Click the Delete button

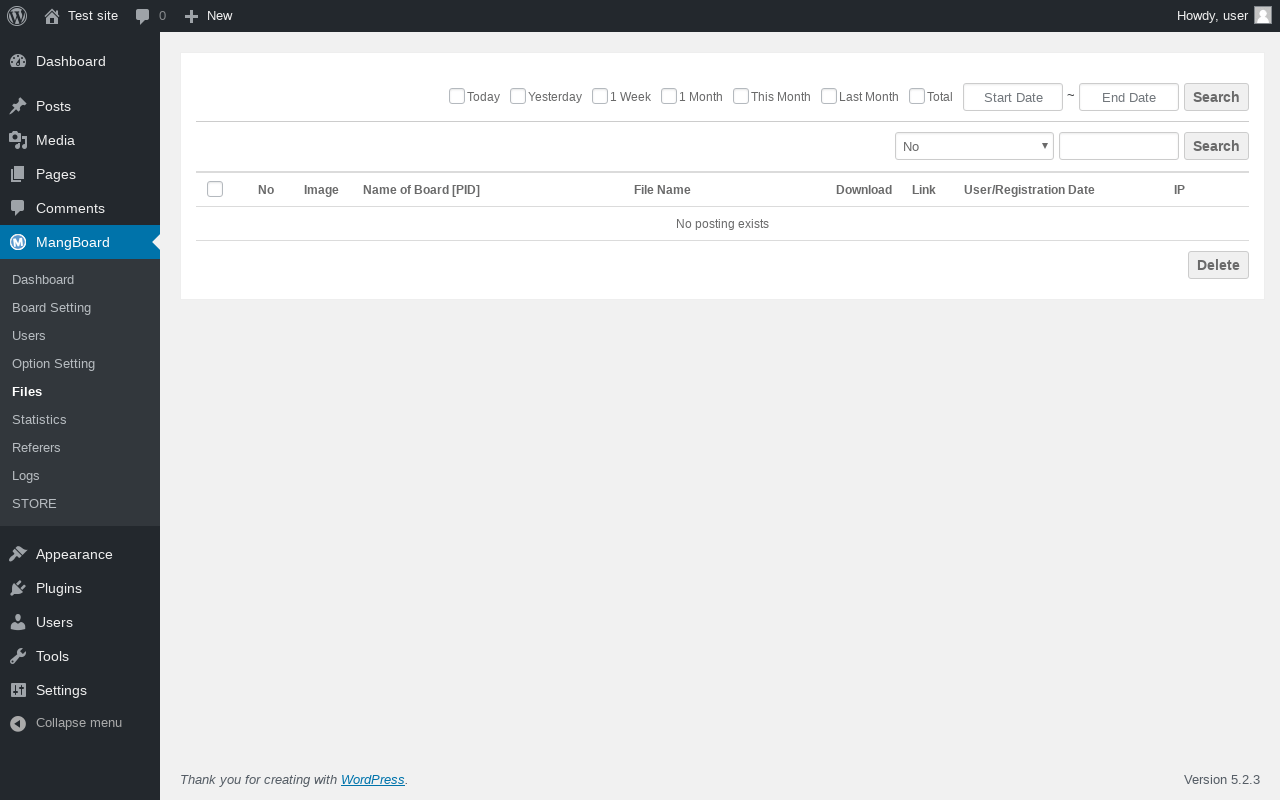pos(1218,265)
